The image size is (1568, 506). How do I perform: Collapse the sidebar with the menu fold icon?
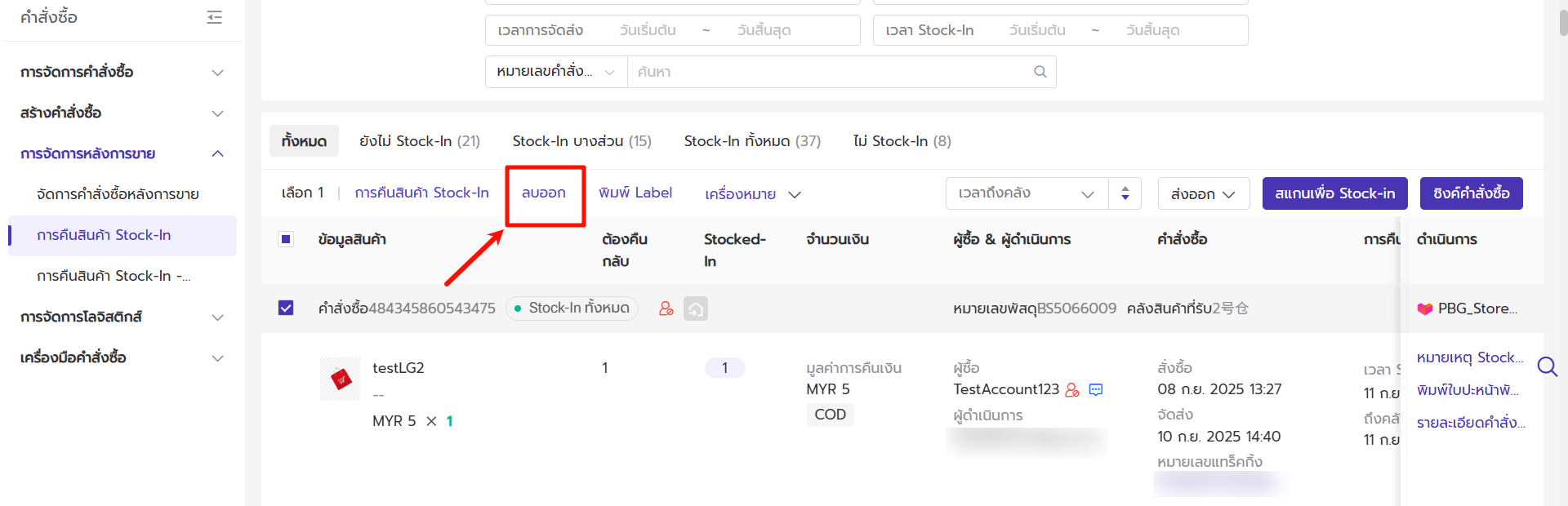click(x=215, y=17)
